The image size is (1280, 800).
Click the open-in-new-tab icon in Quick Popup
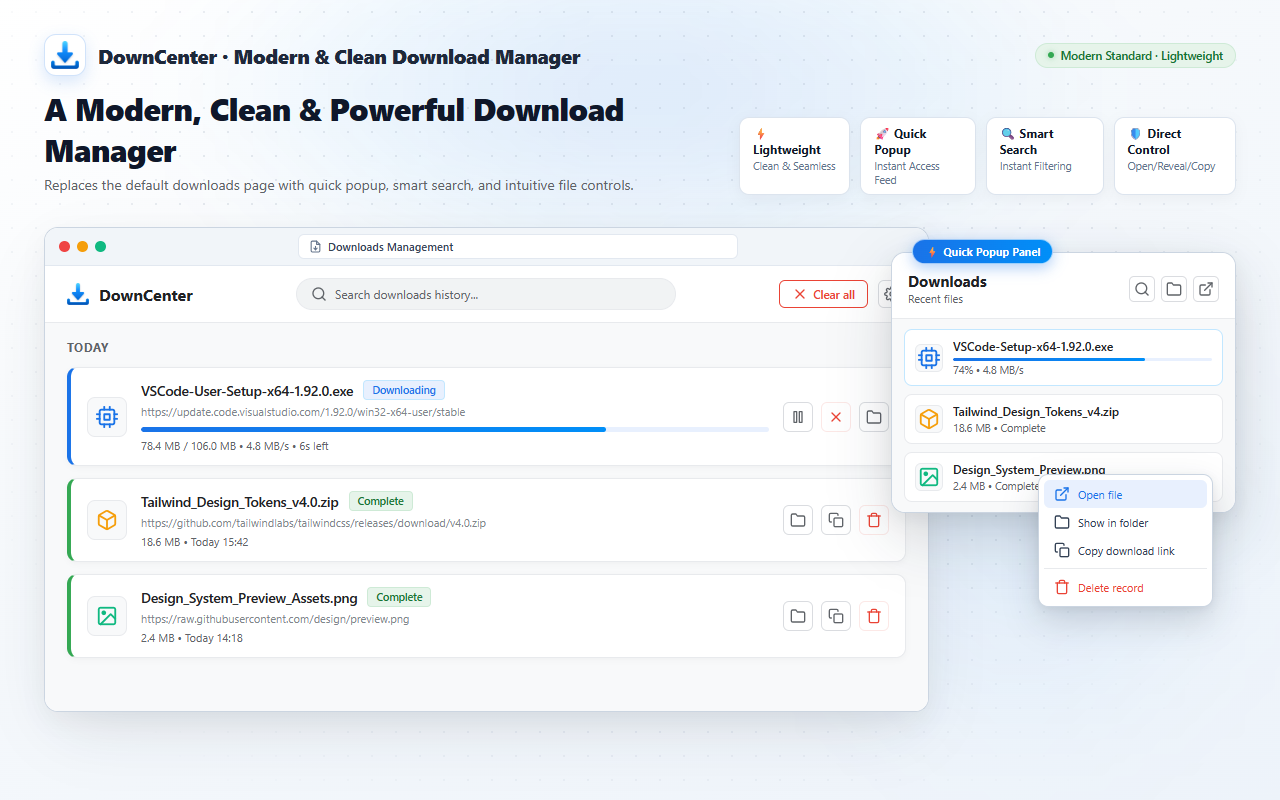(1206, 289)
